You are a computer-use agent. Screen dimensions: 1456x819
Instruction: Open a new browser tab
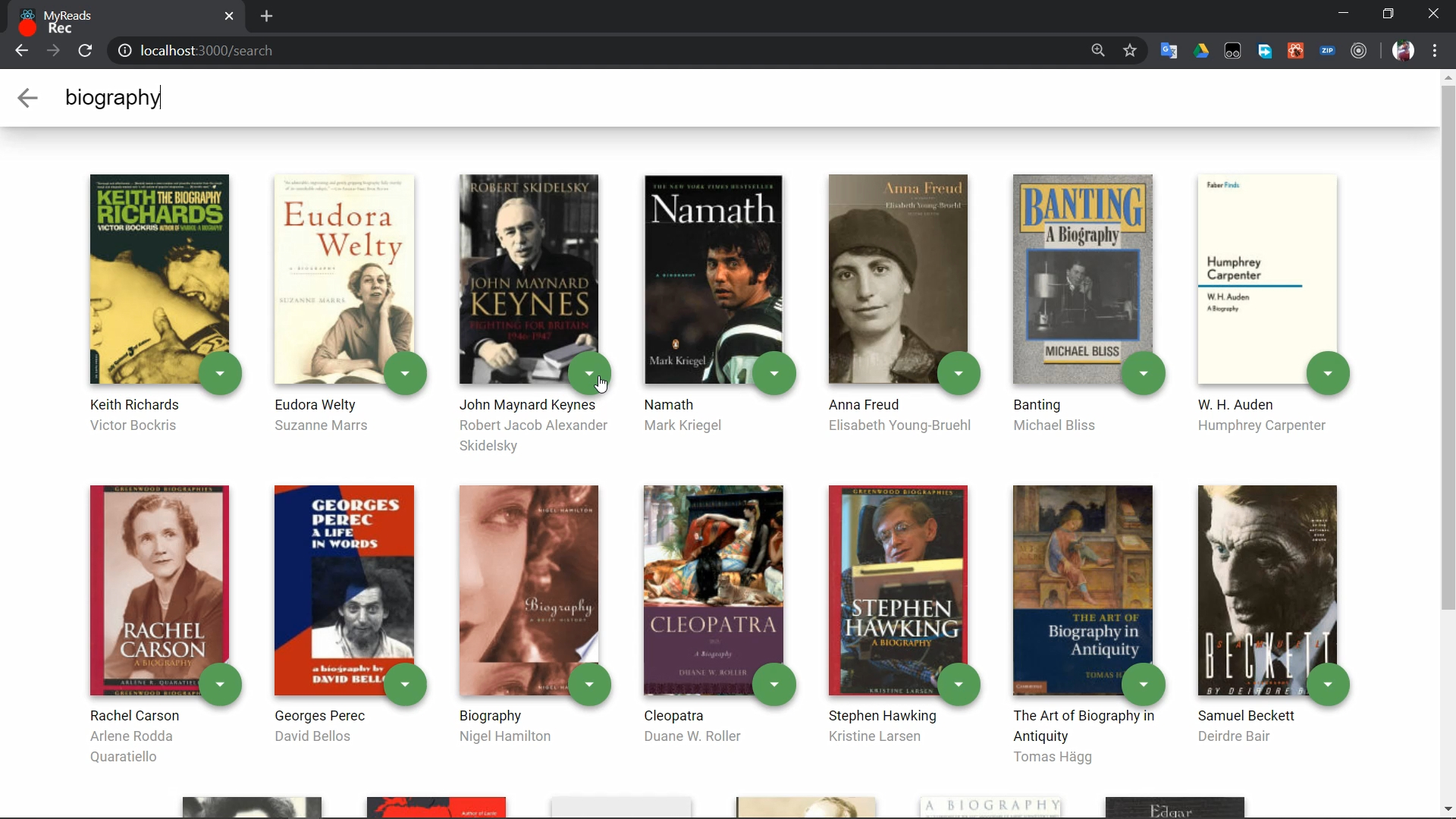(x=266, y=16)
